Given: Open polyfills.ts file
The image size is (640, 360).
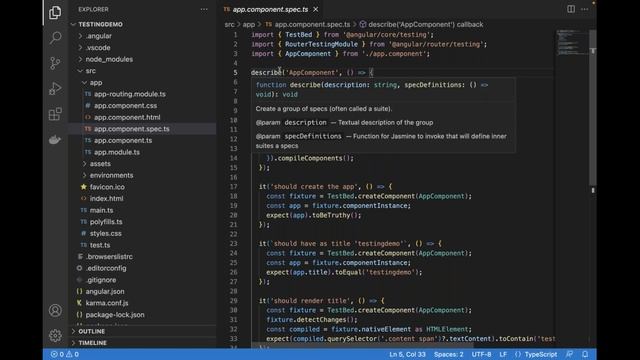Looking at the screenshot, I should 106,222.
